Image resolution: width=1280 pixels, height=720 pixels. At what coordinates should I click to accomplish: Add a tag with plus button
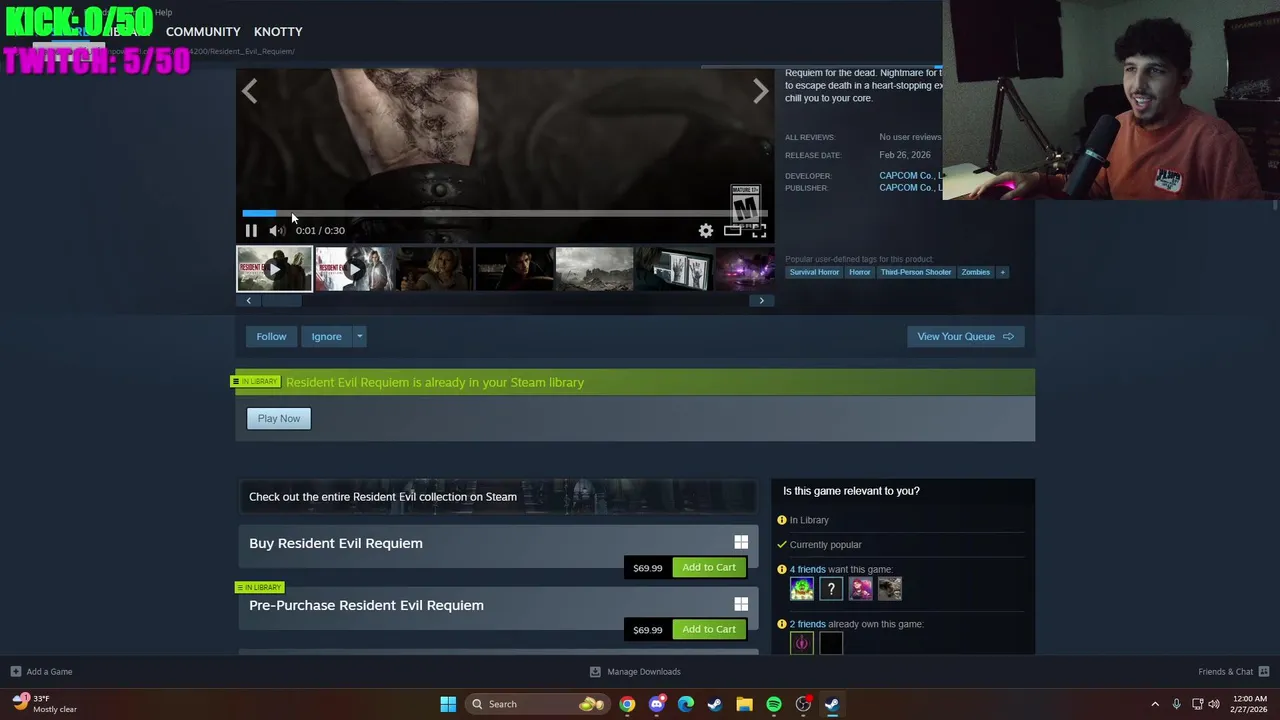tap(1002, 272)
